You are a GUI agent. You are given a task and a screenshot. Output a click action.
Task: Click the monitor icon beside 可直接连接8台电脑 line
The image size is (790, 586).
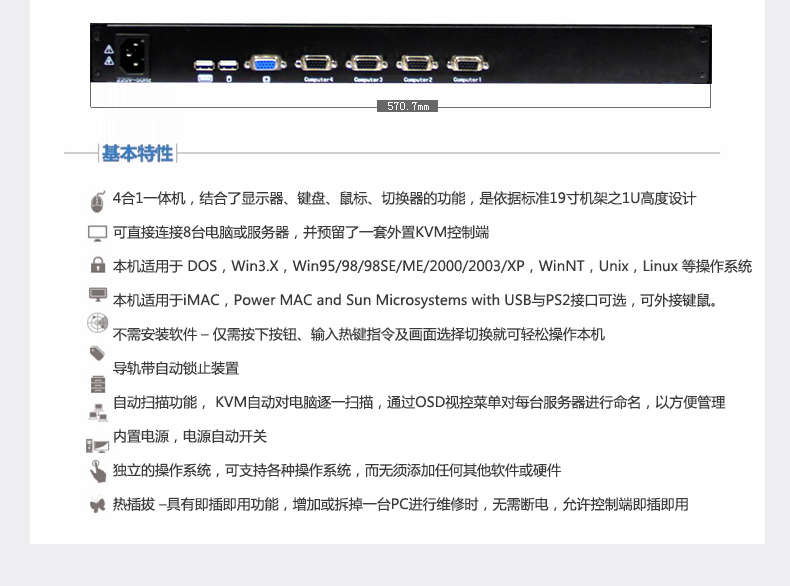coord(97,233)
